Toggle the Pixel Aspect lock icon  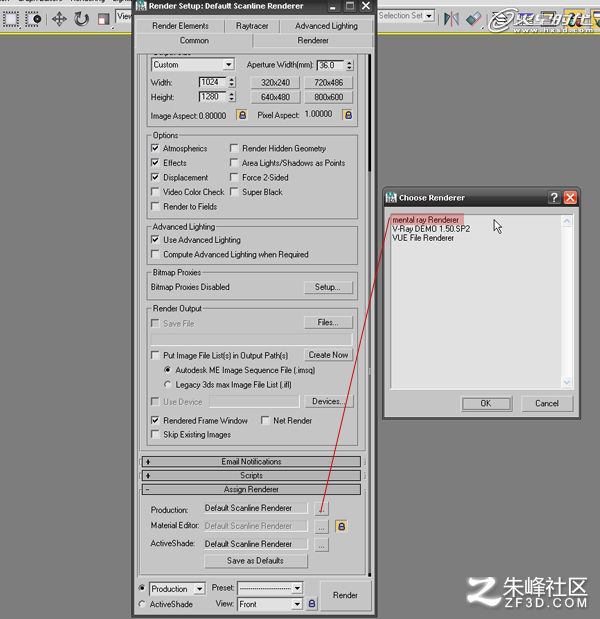coord(347,115)
